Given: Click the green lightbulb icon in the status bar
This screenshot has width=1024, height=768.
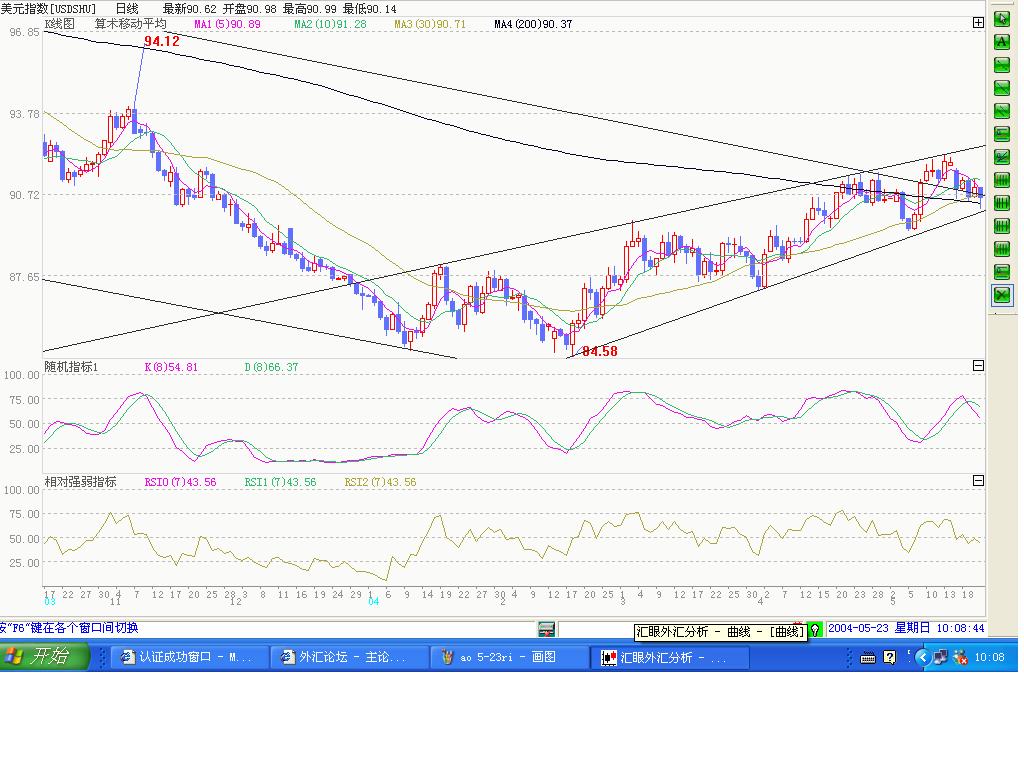Looking at the screenshot, I should (x=815, y=630).
